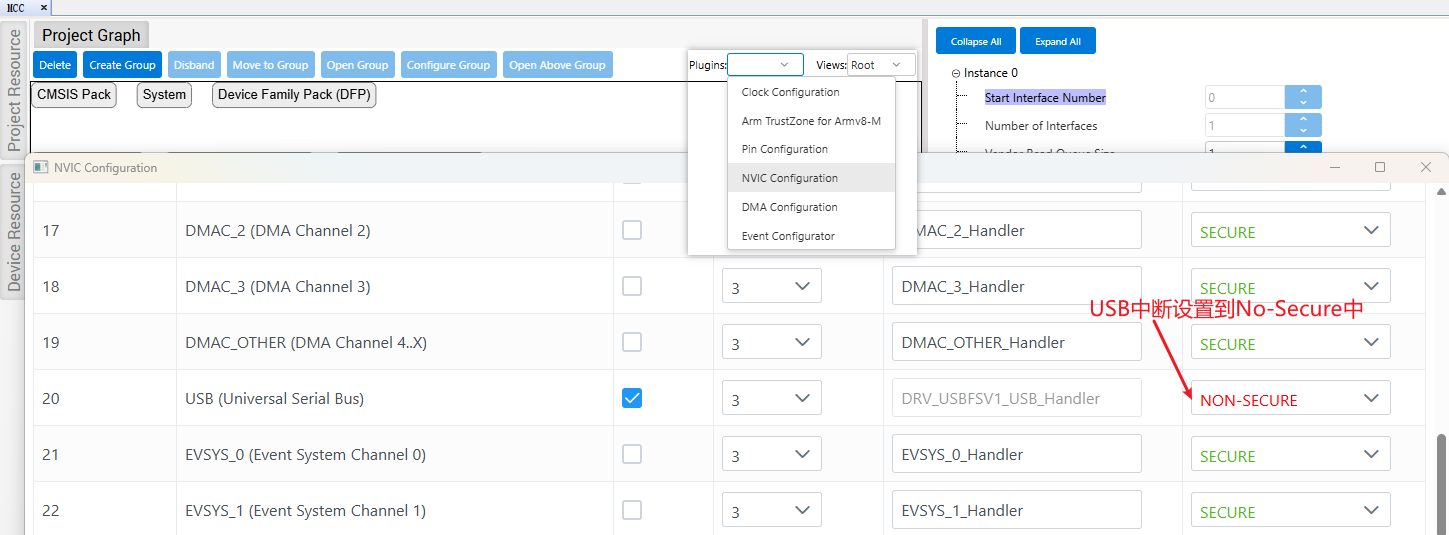
Task: Click the Number of Interfaces value field
Action: 1244,126
